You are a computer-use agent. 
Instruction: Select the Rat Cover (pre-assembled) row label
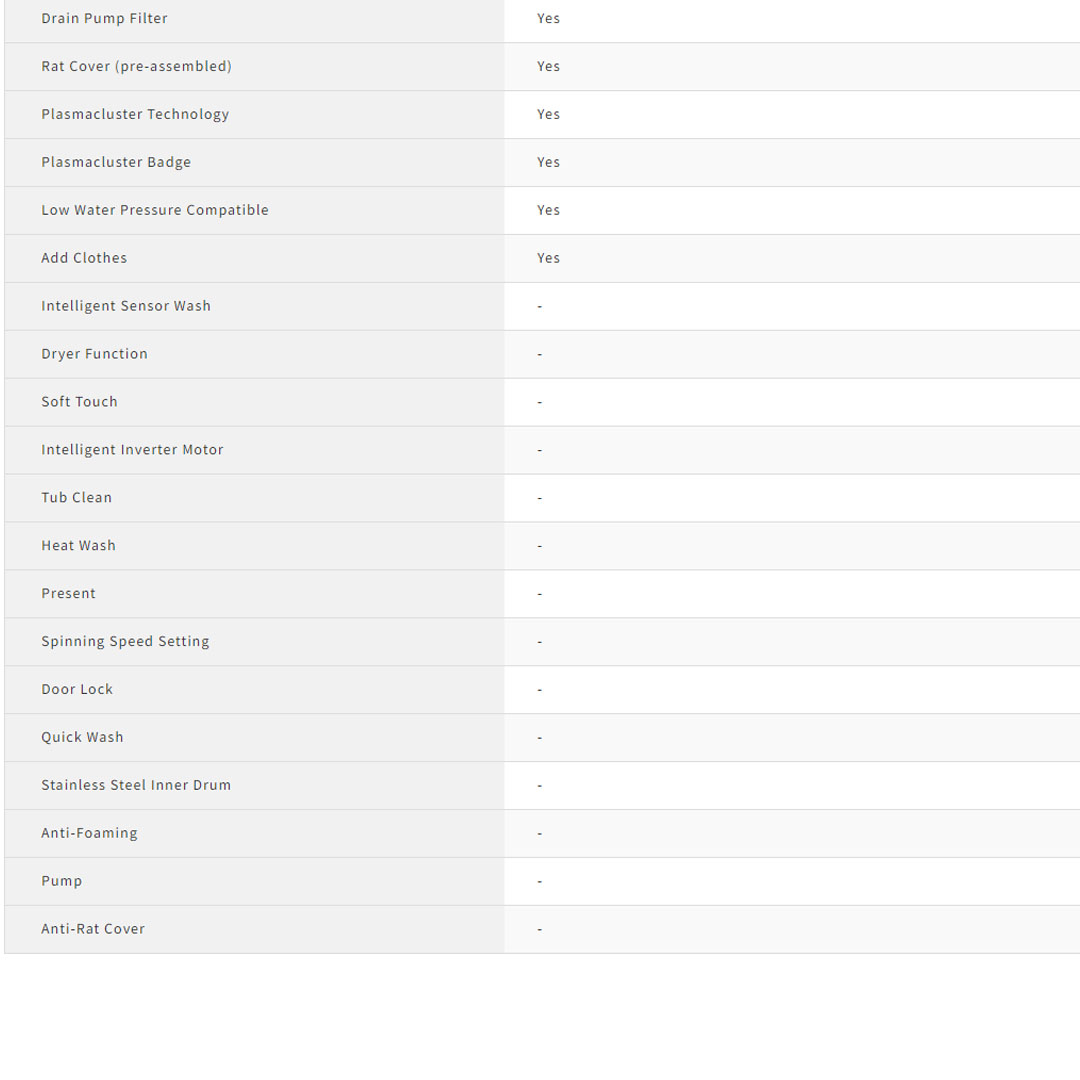coord(136,66)
